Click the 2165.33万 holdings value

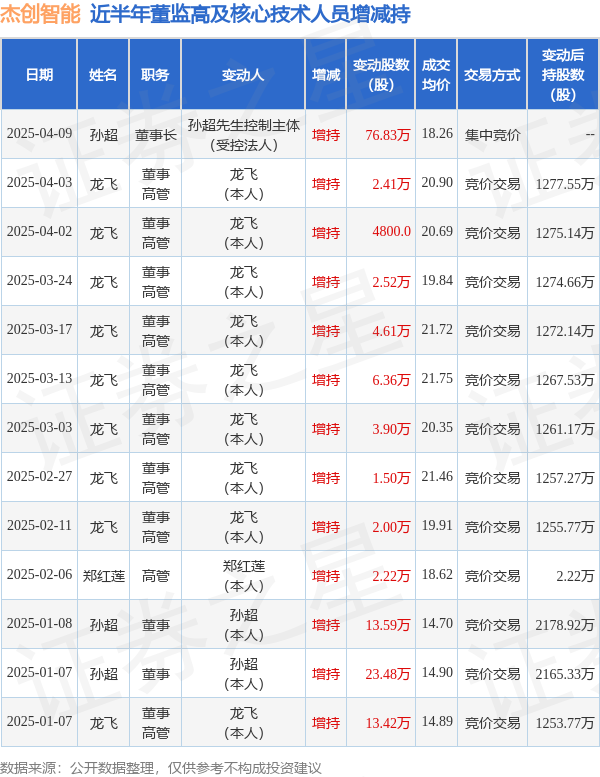click(564, 674)
